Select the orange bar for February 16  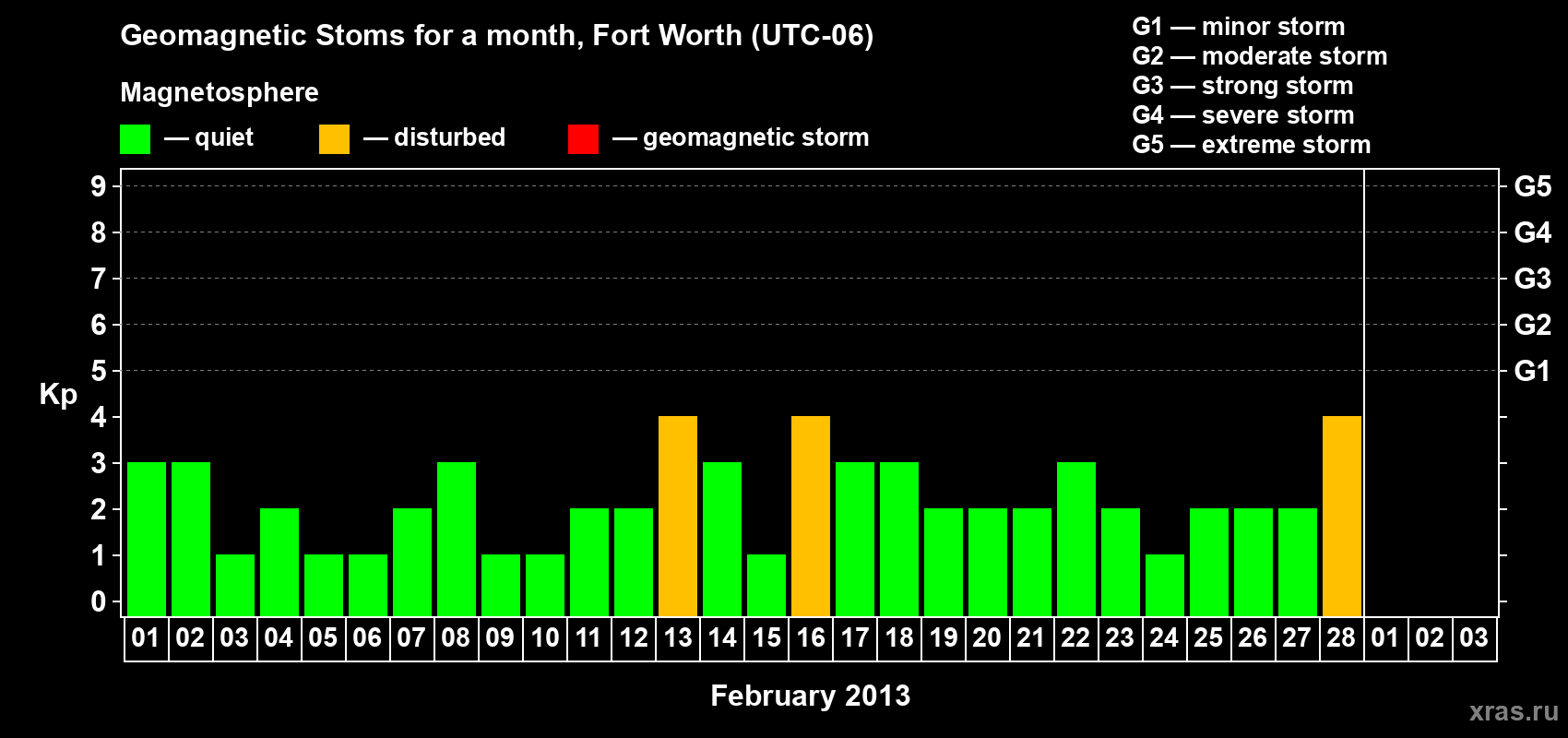[811, 516]
